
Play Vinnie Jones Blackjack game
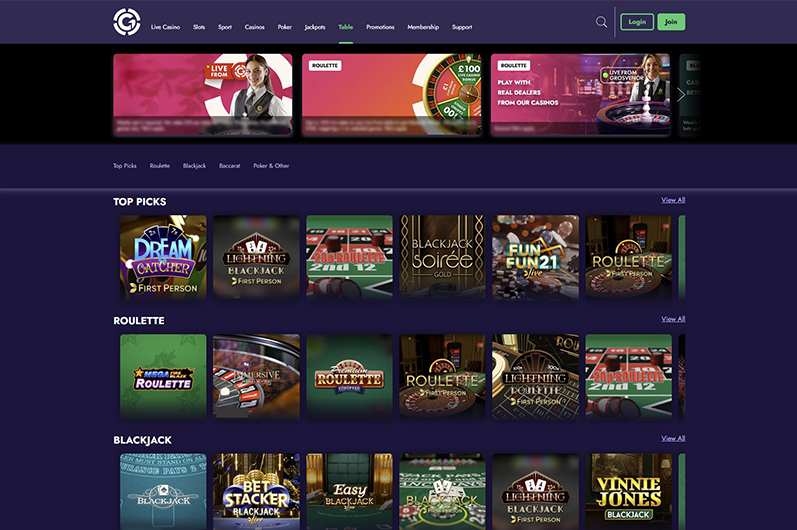(628, 491)
